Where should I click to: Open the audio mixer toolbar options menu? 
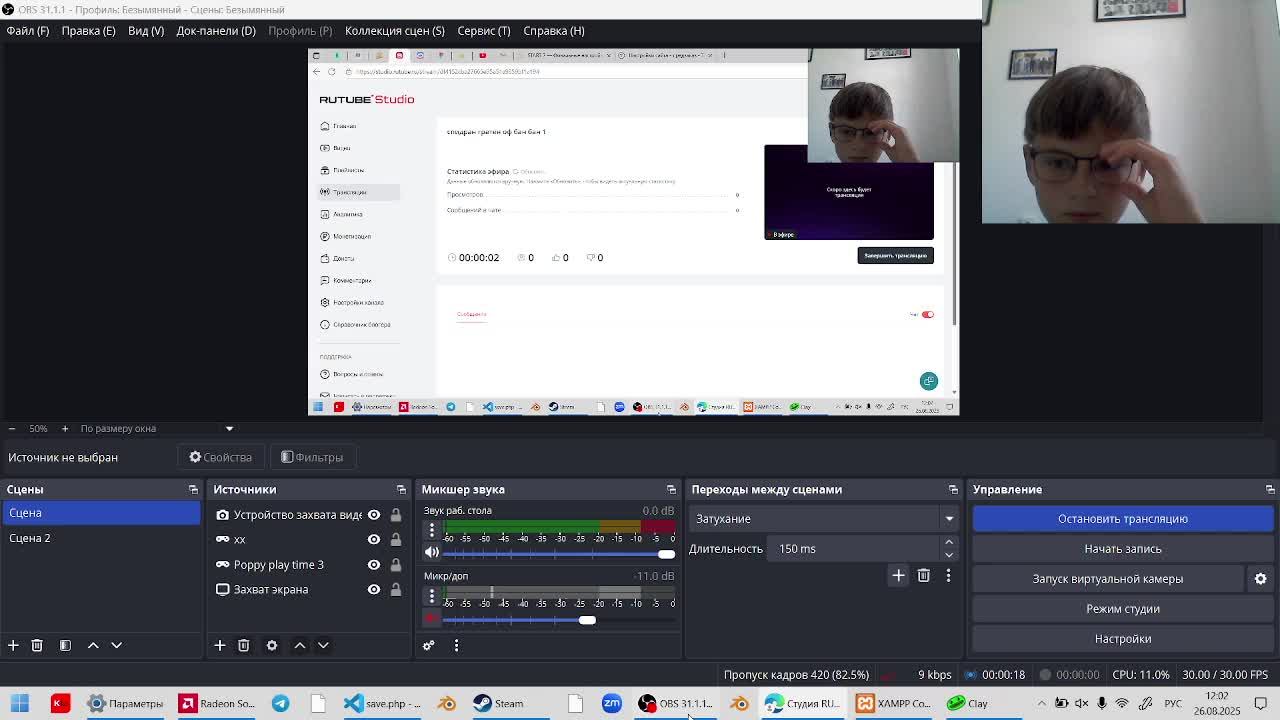click(456, 645)
